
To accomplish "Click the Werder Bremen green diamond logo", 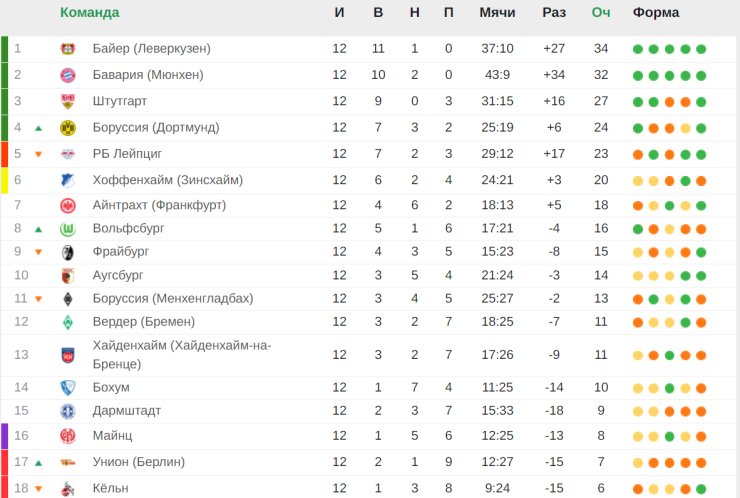I will pos(68,322).
